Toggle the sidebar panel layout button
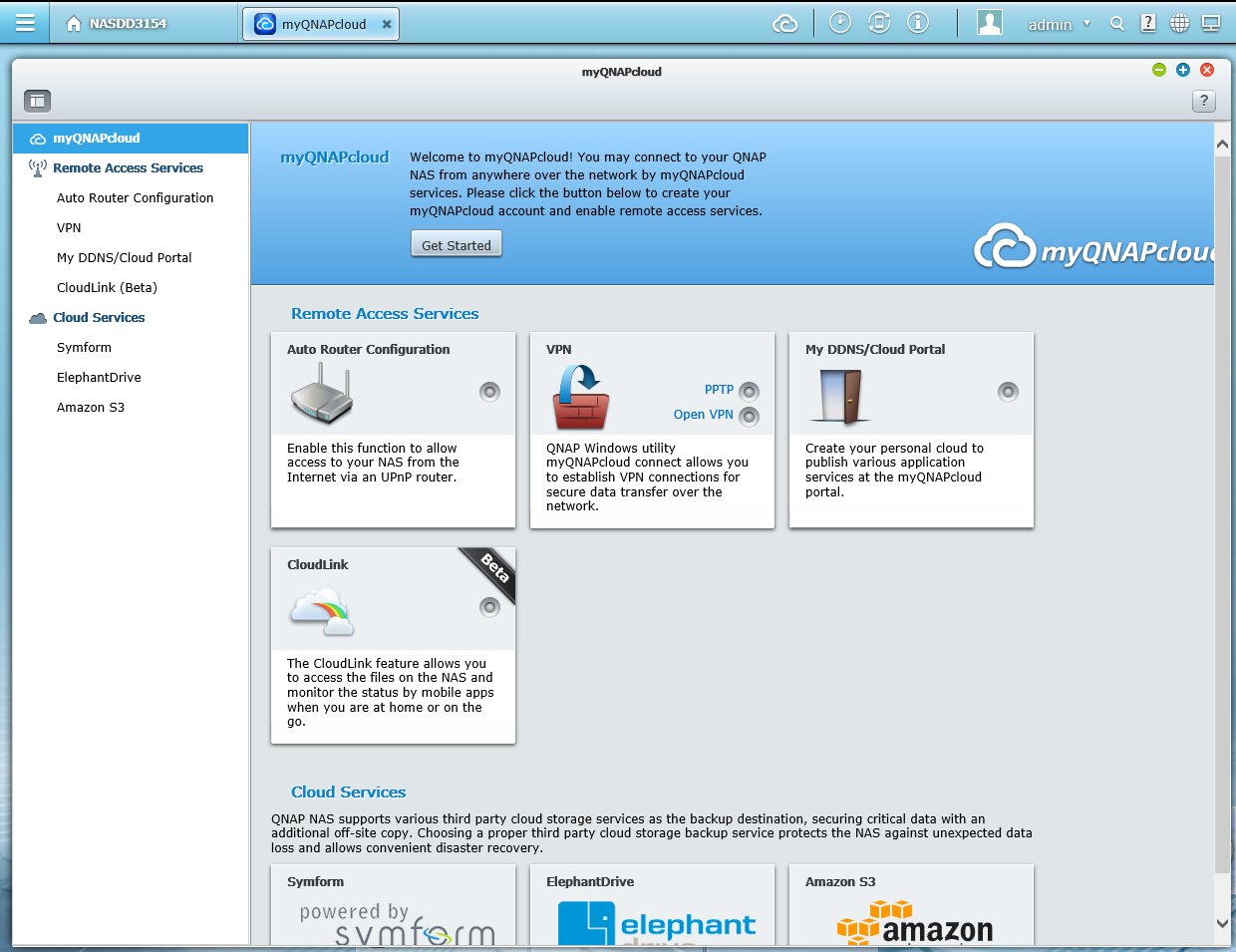Viewport: 1236px width, 952px height. (x=37, y=101)
